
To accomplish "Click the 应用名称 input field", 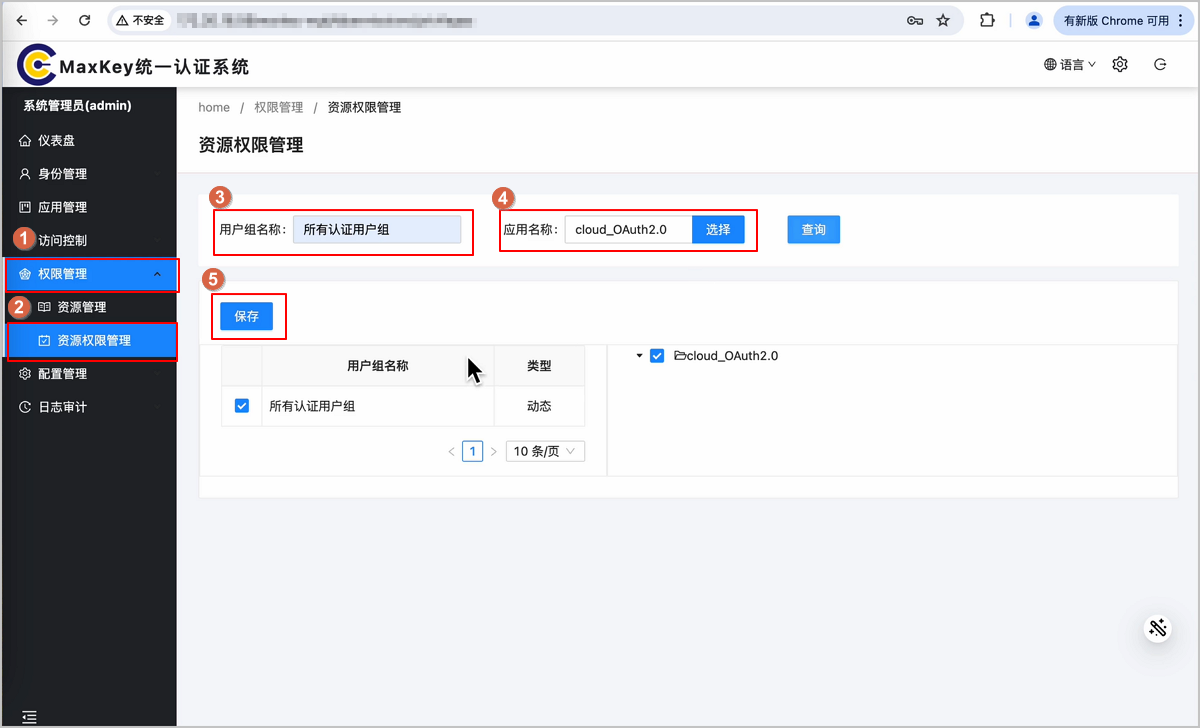I will tap(628, 229).
